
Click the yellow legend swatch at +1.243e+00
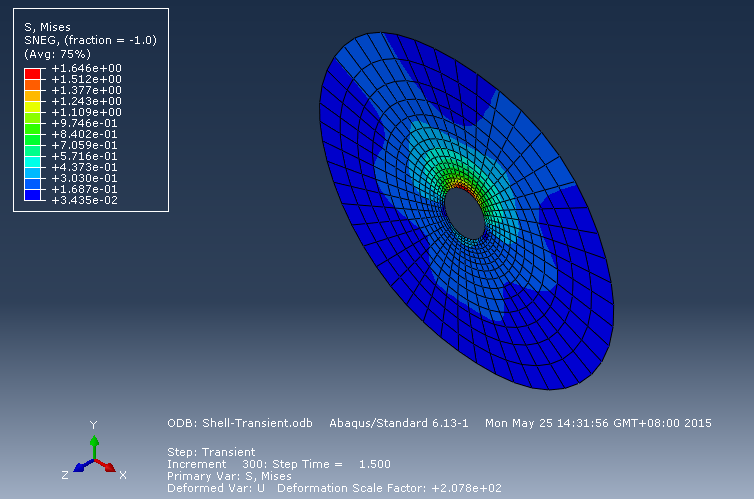[x=32, y=107]
